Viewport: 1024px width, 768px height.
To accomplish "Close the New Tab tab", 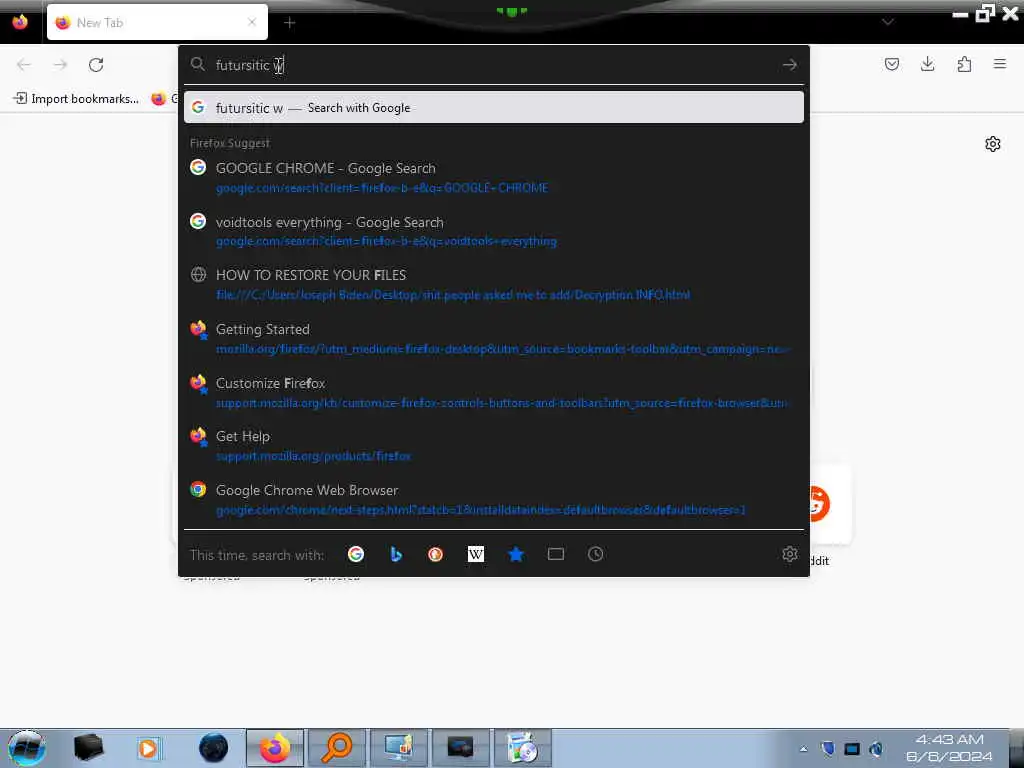I will pyautogui.click(x=252, y=22).
